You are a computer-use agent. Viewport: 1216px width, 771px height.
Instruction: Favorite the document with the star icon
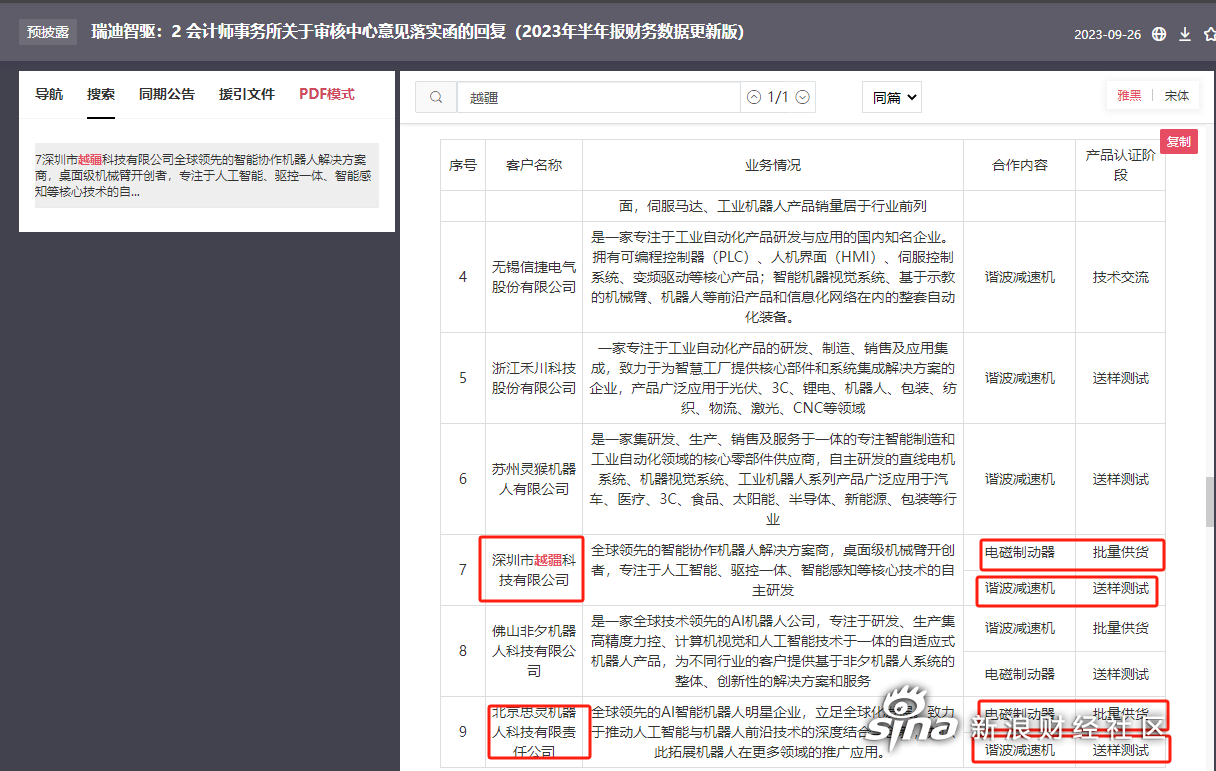tap(1209, 34)
